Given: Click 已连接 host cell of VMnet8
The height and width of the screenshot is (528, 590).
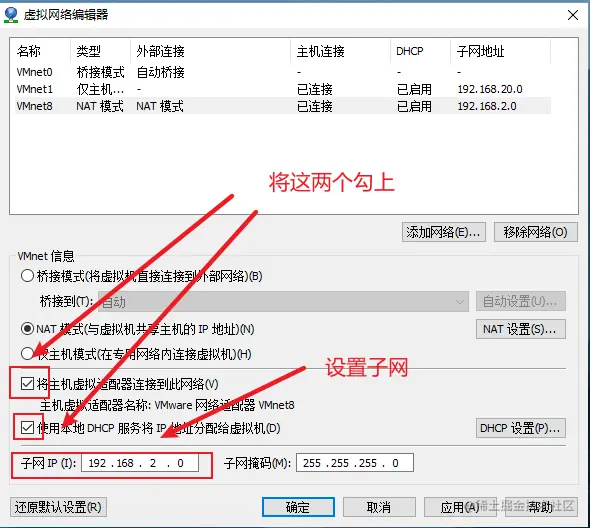Looking at the screenshot, I should point(315,106).
